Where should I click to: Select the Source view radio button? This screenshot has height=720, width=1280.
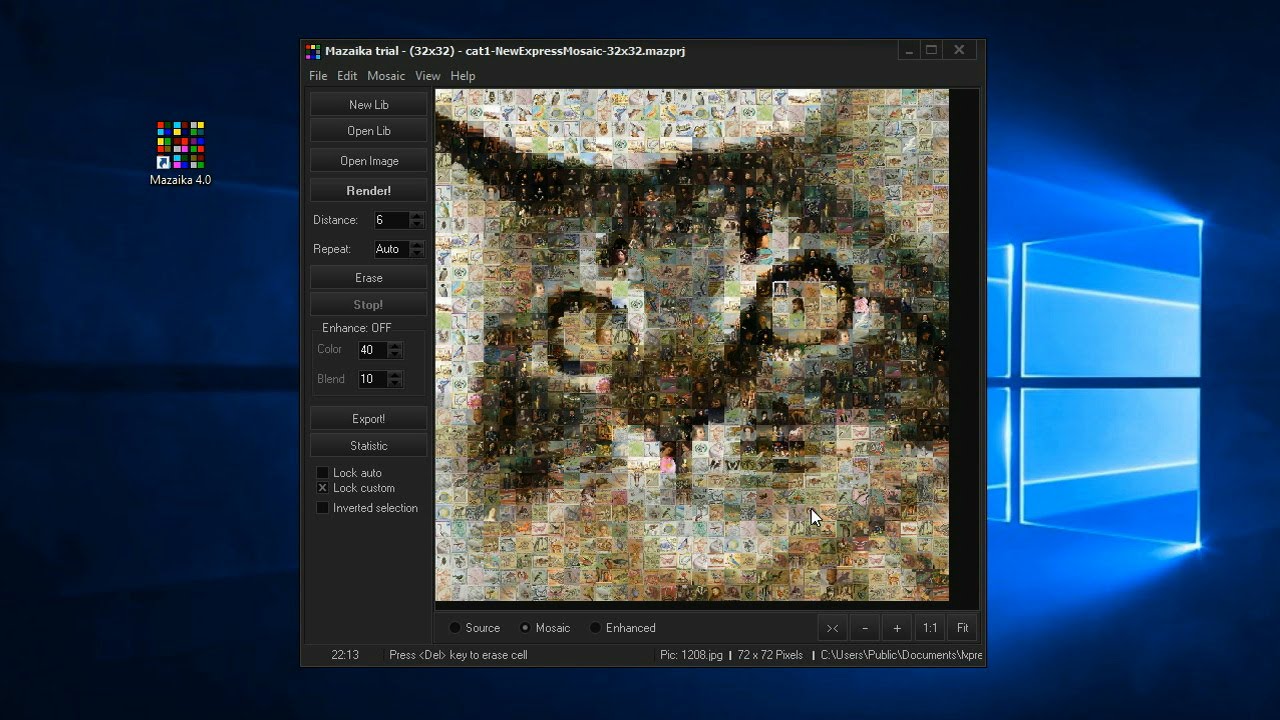(455, 628)
